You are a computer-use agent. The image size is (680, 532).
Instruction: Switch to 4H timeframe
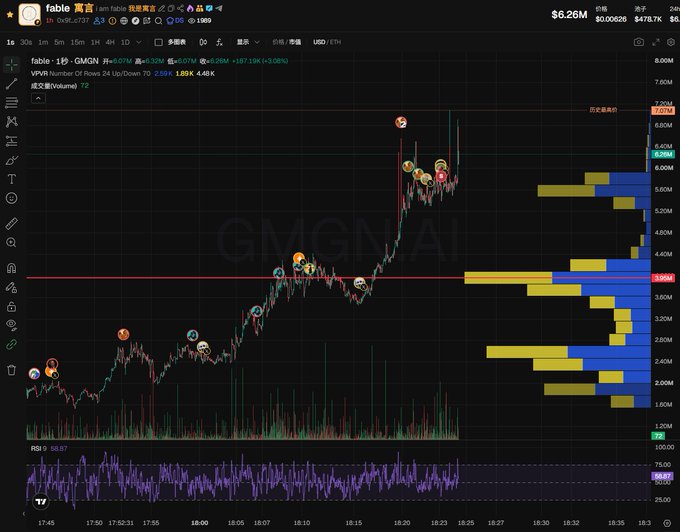(110, 42)
